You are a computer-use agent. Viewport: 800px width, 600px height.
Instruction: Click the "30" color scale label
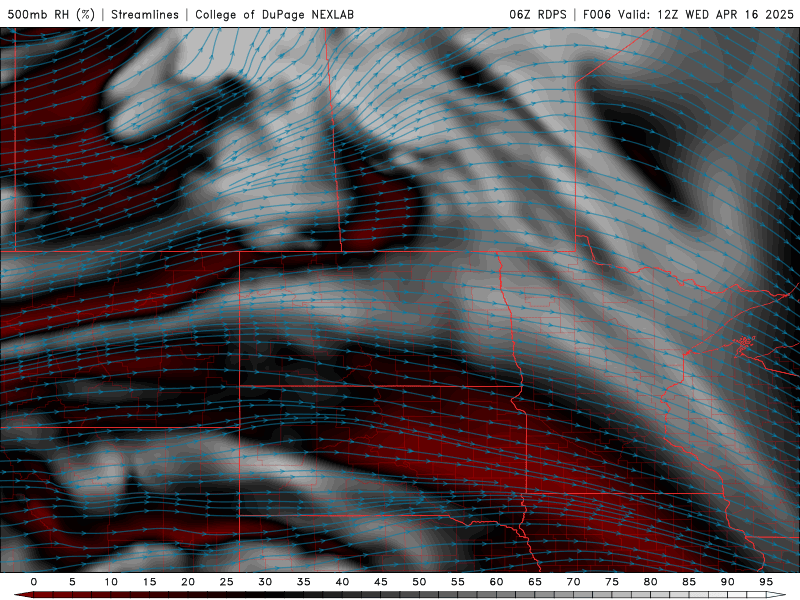click(265, 582)
